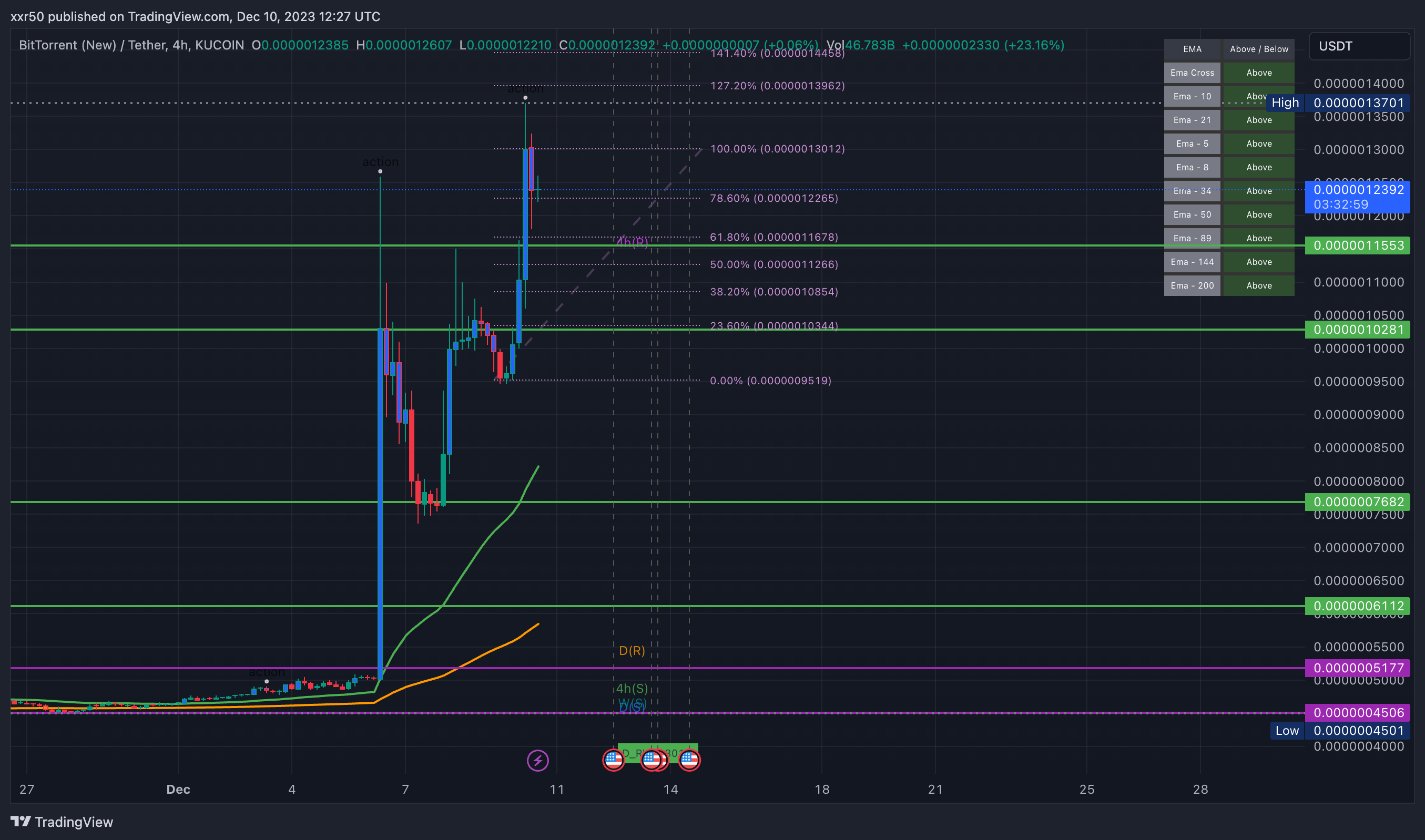Click the High price label 0.0000013701
This screenshot has height=840, width=1425.
click(1359, 103)
